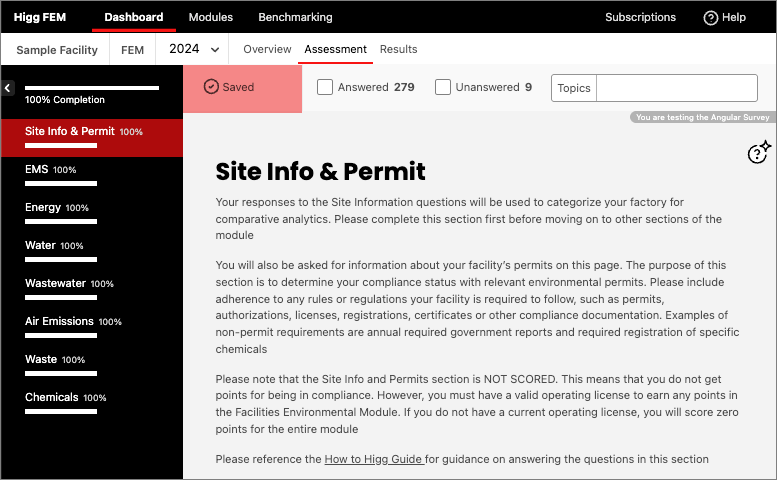This screenshot has width=777, height=480.
Task: Follow the How to Higg Guide link
Action: coord(374,460)
